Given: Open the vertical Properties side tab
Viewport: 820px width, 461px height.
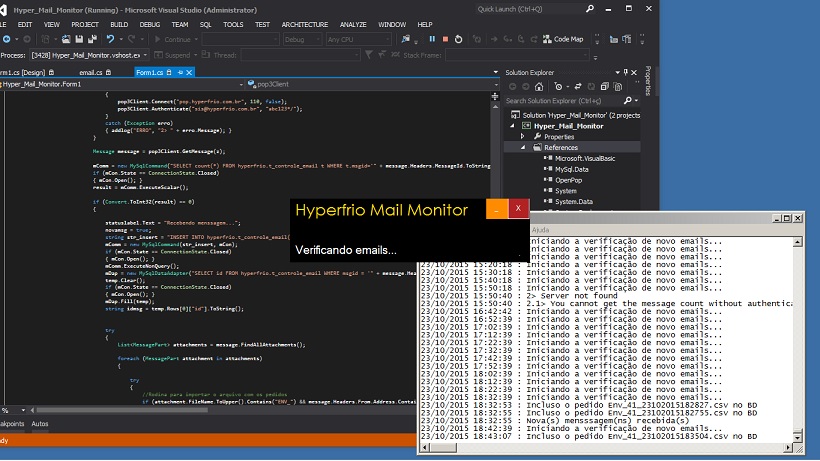Looking at the screenshot, I should point(648,81).
